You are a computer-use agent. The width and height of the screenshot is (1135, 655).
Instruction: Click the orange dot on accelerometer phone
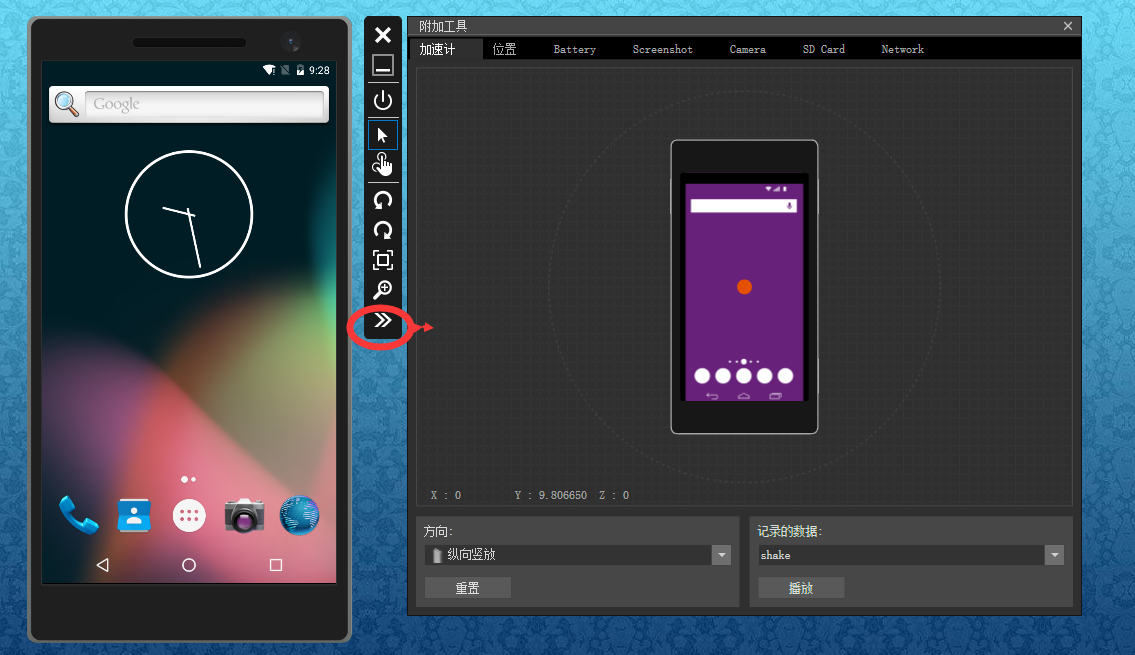744,287
